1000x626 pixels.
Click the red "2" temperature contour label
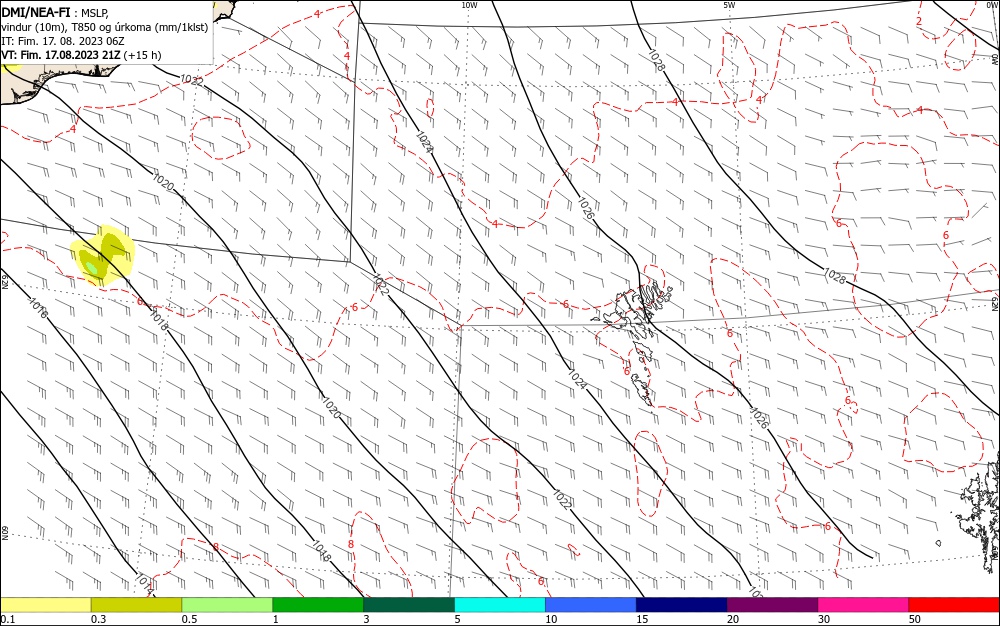point(919,21)
